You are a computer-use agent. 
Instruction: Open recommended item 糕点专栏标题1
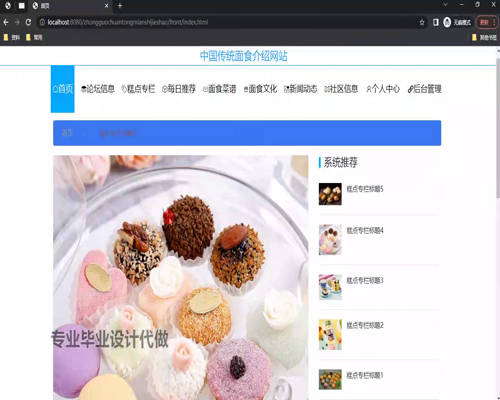(365, 375)
